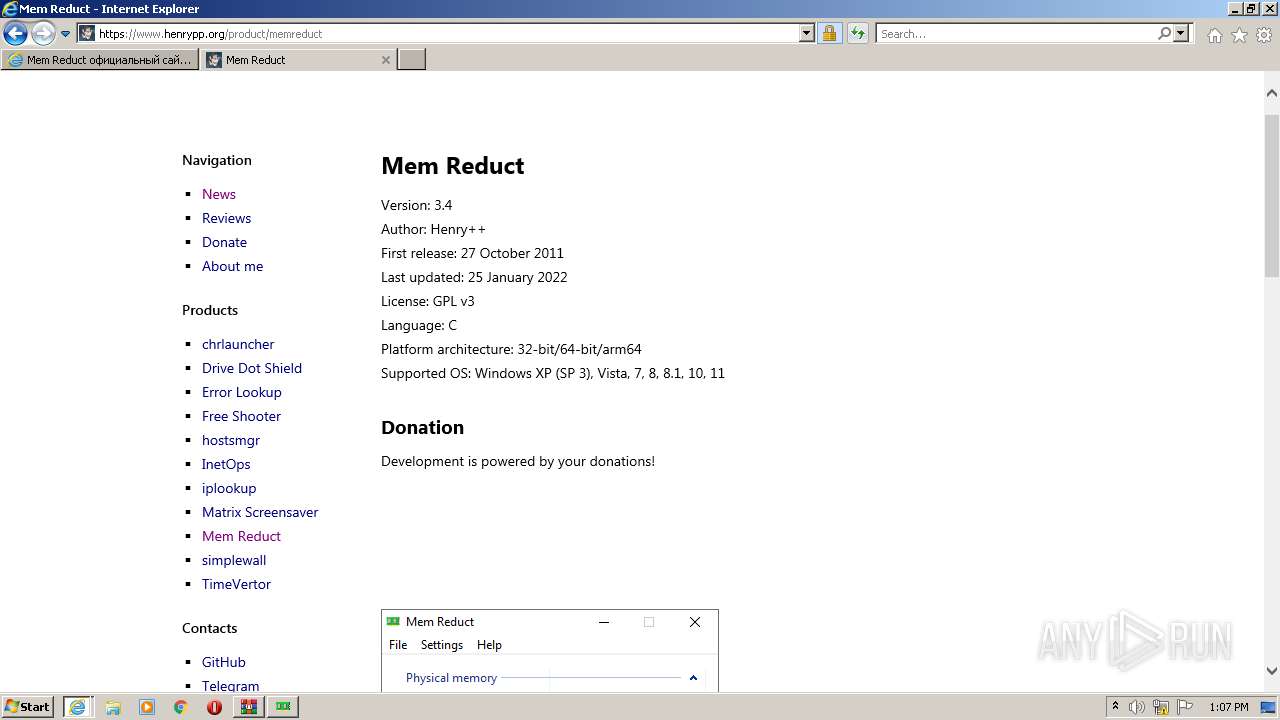Click Help menu in Mem Reduct preview image

pyautogui.click(x=489, y=645)
